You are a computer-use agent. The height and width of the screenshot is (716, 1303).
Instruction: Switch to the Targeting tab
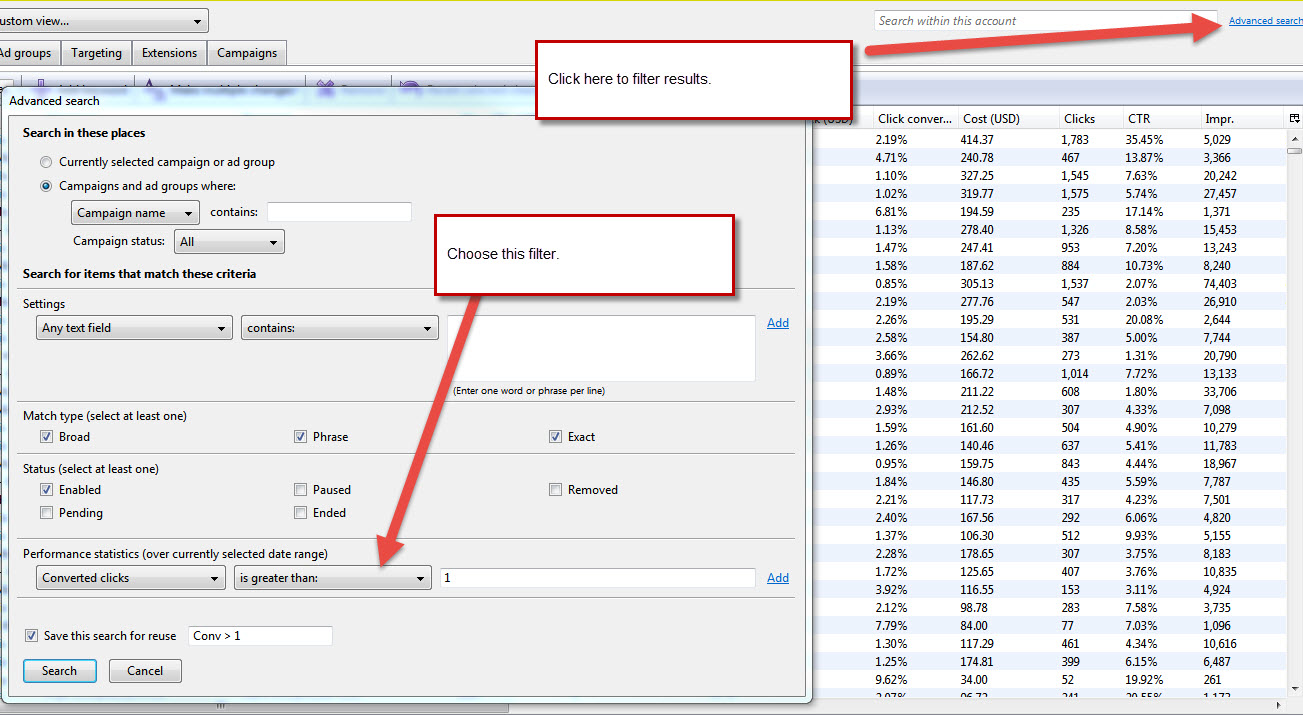point(96,53)
